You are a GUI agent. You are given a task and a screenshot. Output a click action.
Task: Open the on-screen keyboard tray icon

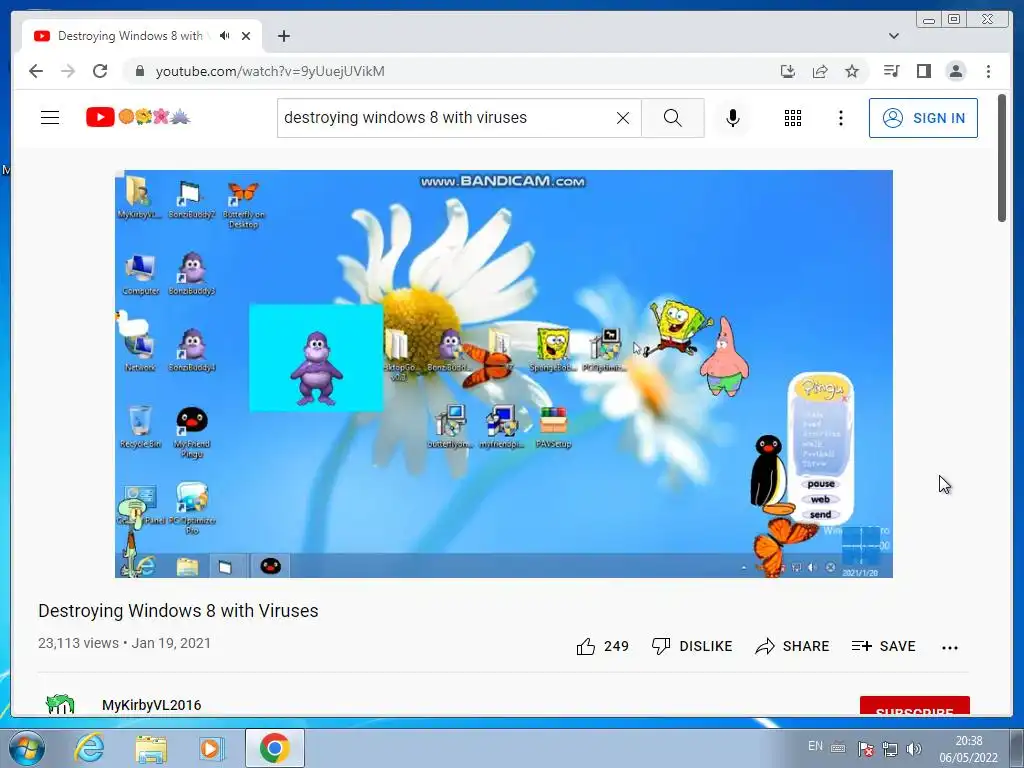(x=839, y=748)
